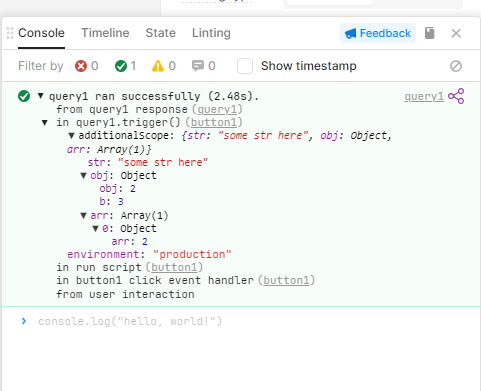The width and height of the screenshot is (481, 391).
Task: Open the documentation book icon
Action: (x=430, y=33)
